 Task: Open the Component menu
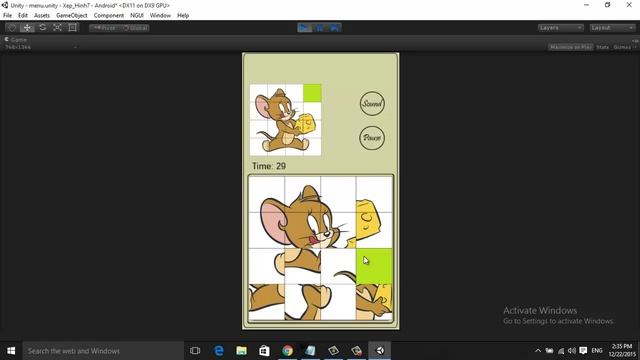pos(109,15)
